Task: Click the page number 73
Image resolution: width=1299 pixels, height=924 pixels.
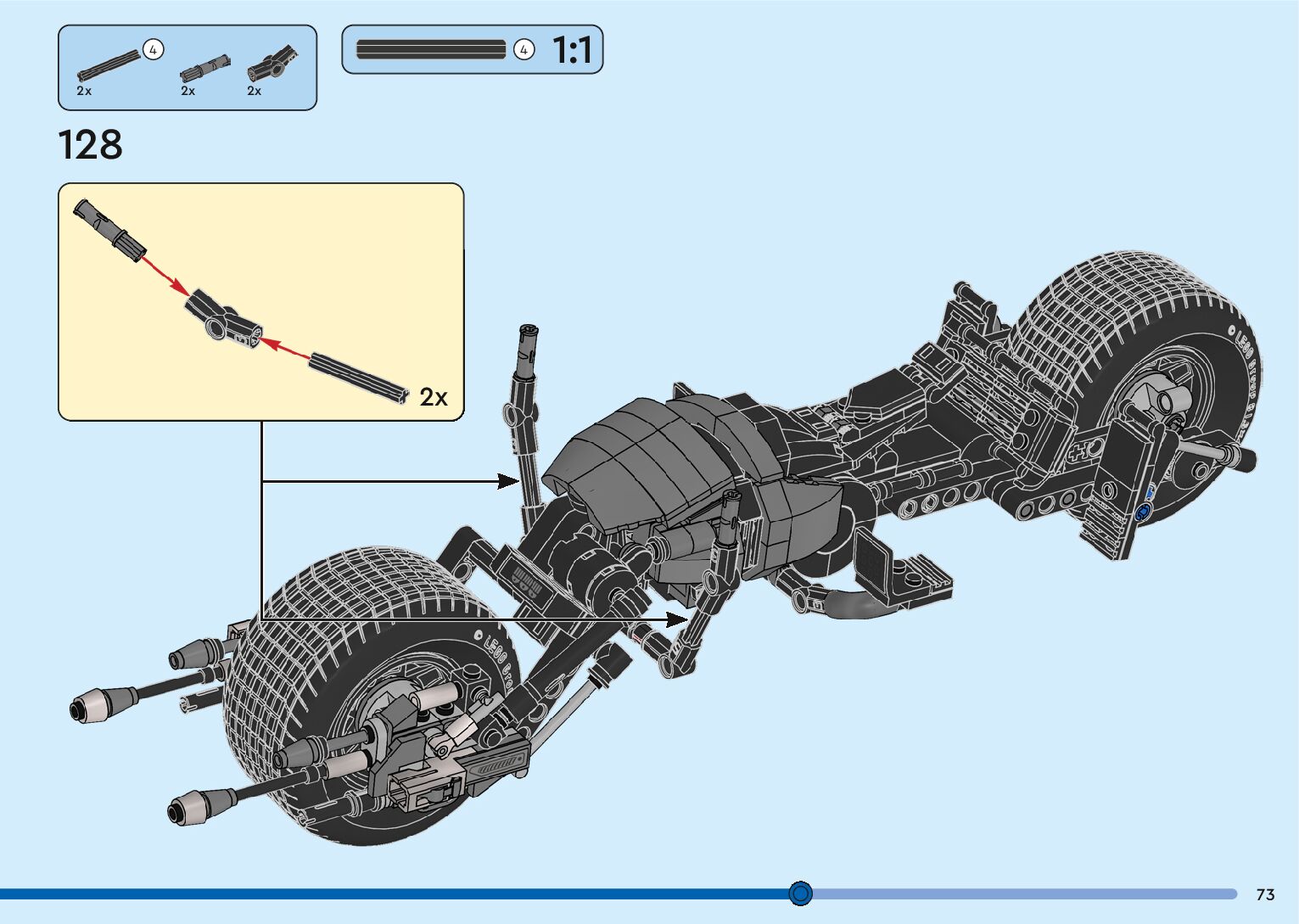Action: click(x=1265, y=894)
